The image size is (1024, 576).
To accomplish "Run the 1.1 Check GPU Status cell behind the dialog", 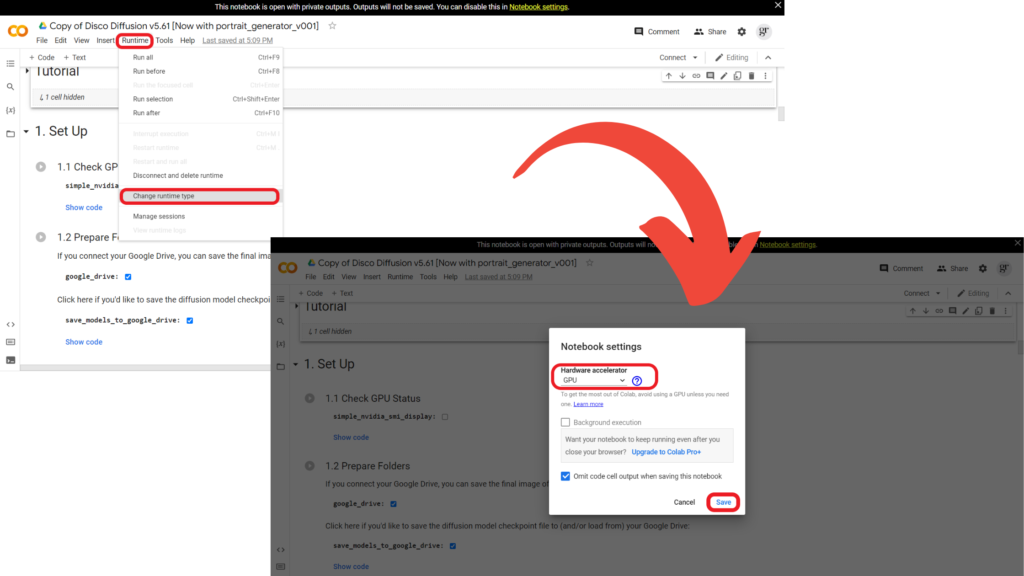I will [310, 398].
